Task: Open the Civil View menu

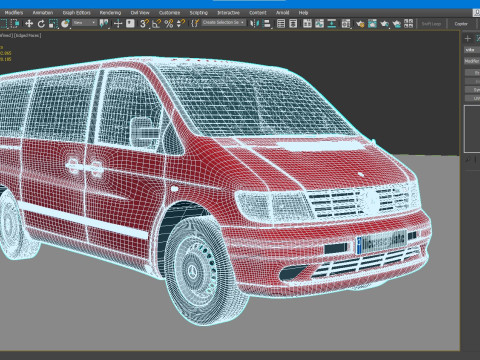Action: point(140,13)
